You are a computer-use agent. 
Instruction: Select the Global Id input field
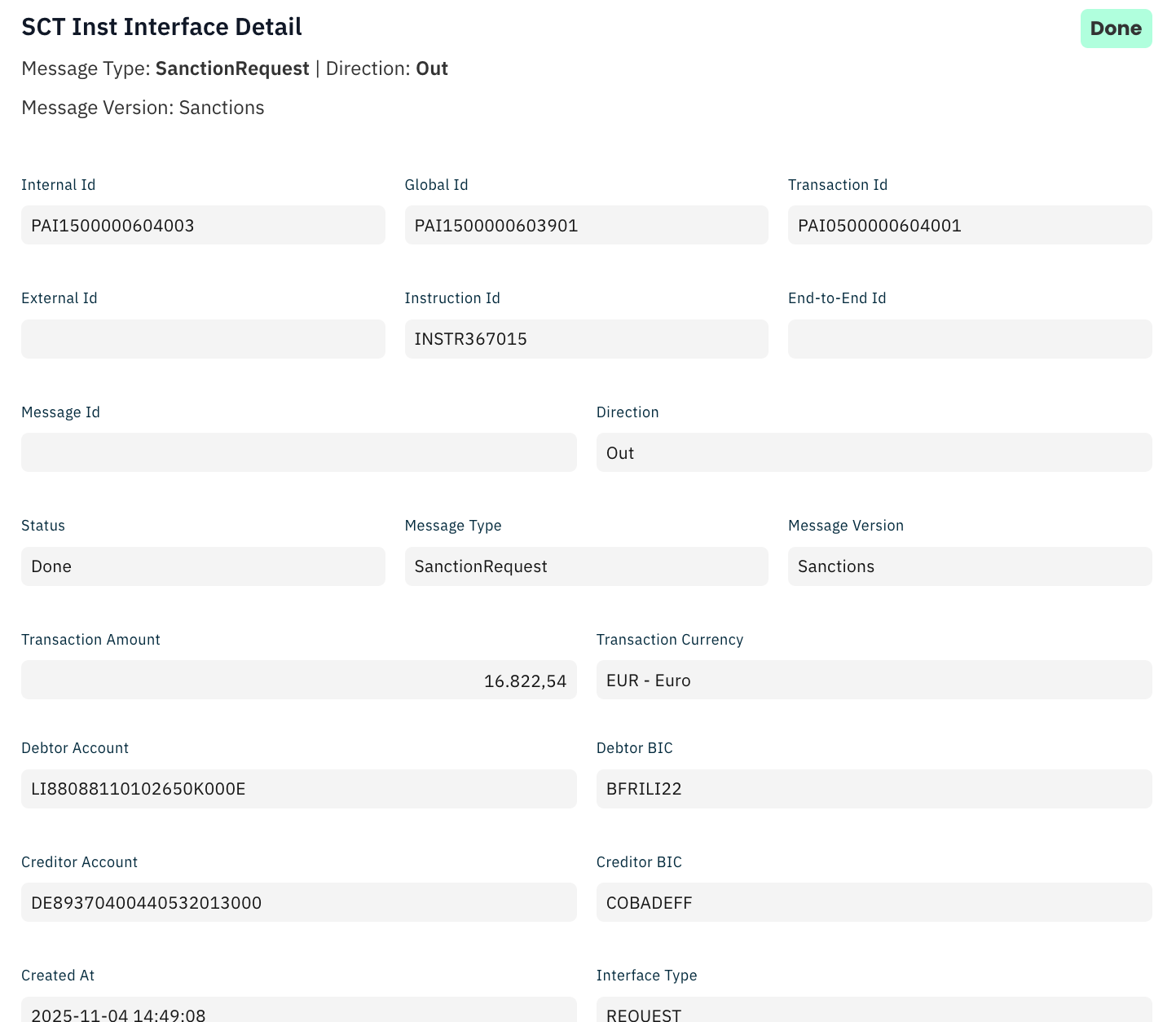tap(586, 225)
